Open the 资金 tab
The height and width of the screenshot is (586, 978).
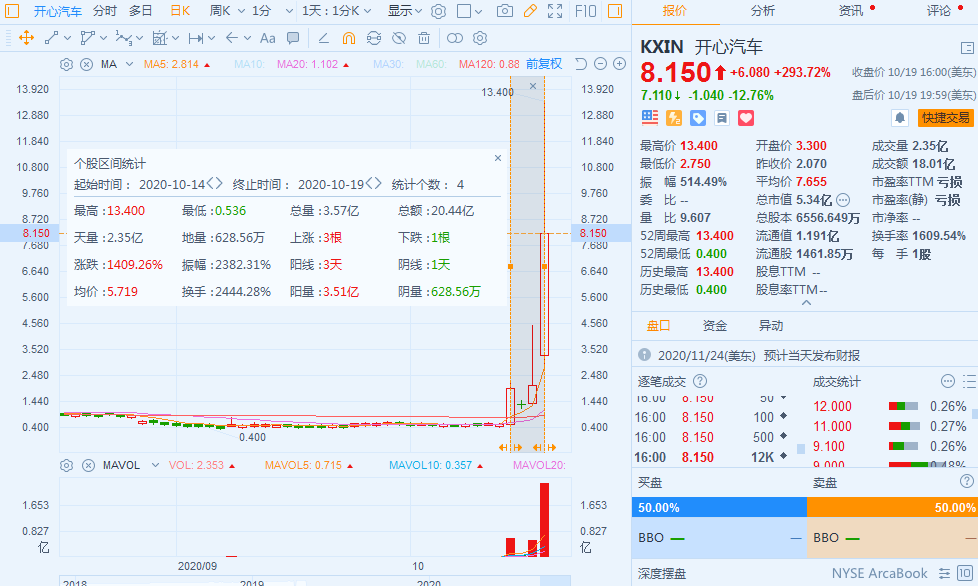pos(715,326)
